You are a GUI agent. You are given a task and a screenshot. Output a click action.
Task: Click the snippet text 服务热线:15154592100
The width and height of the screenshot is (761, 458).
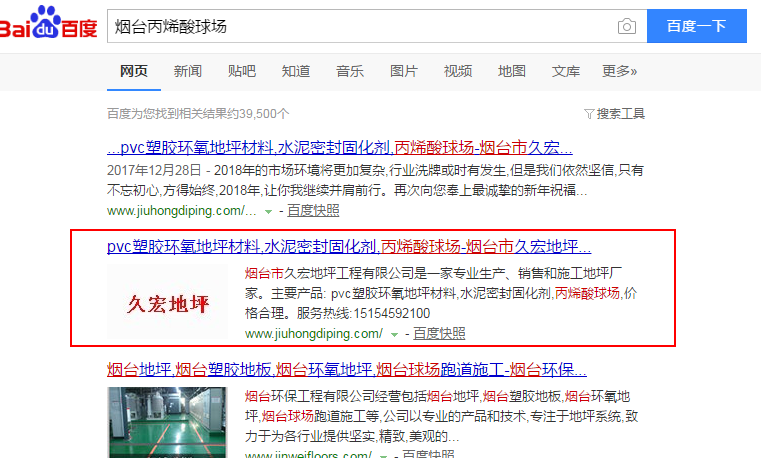click(364, 313)
